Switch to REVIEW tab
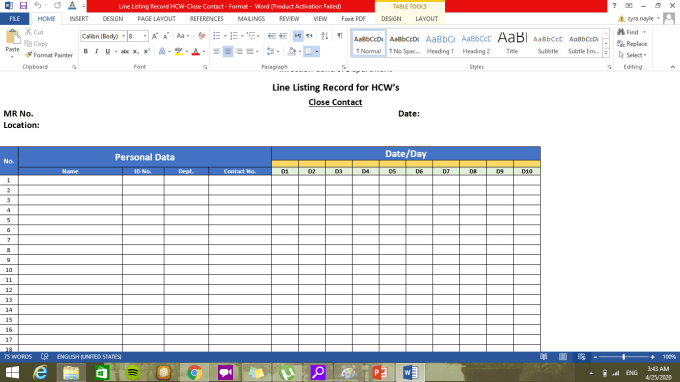This screenshot has height=382, width=680. coord(289,19)
